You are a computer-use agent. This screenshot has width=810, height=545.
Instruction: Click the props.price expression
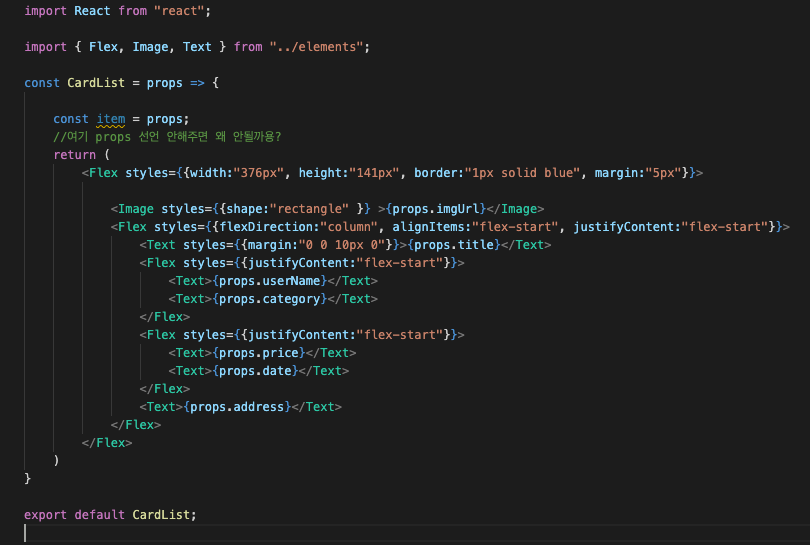[259, 353]
